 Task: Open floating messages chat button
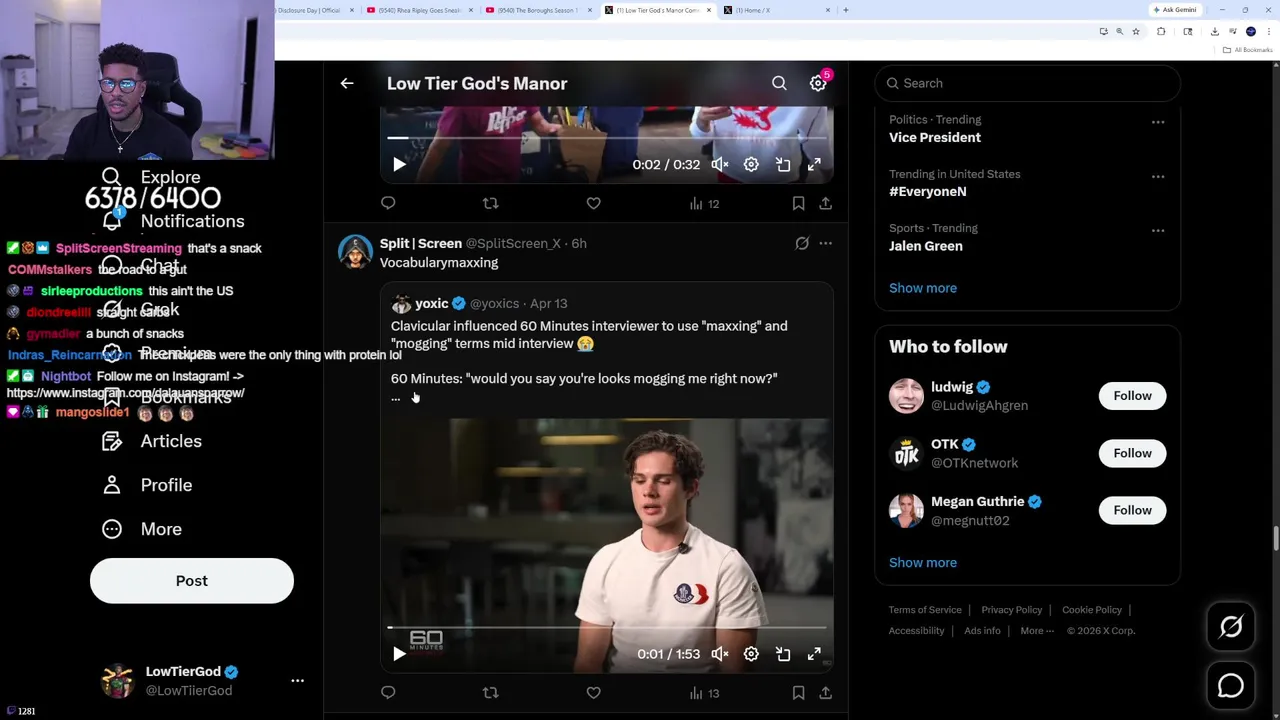coord(1231,686)
